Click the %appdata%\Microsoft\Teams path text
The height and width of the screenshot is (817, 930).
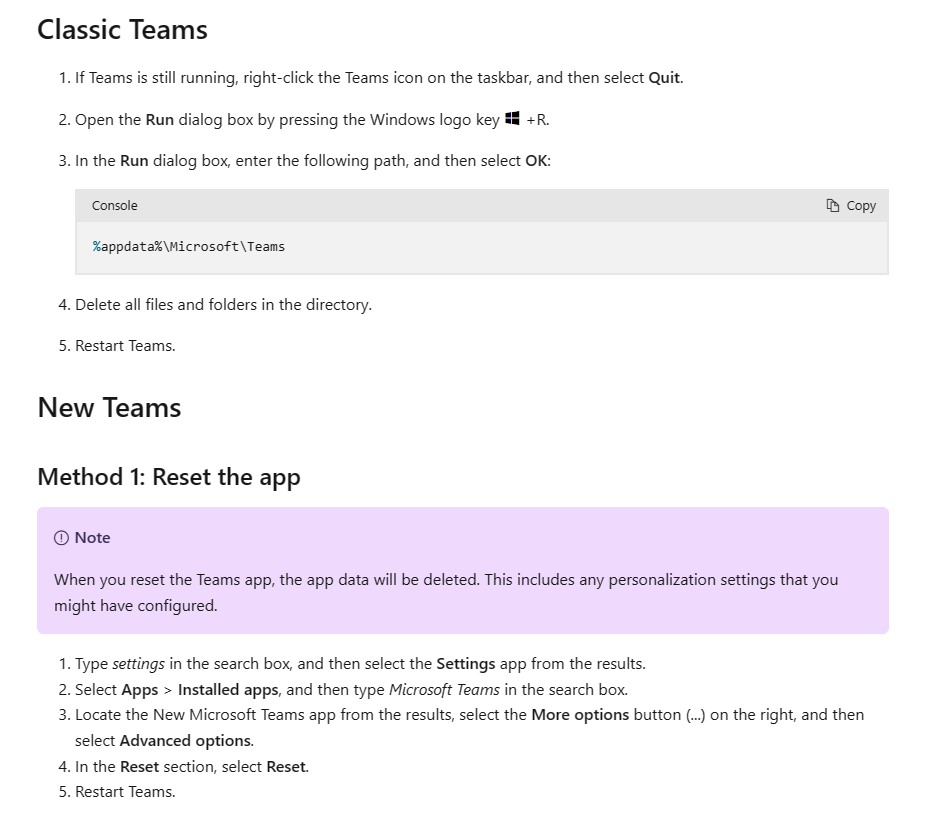[x=189, y=246]
